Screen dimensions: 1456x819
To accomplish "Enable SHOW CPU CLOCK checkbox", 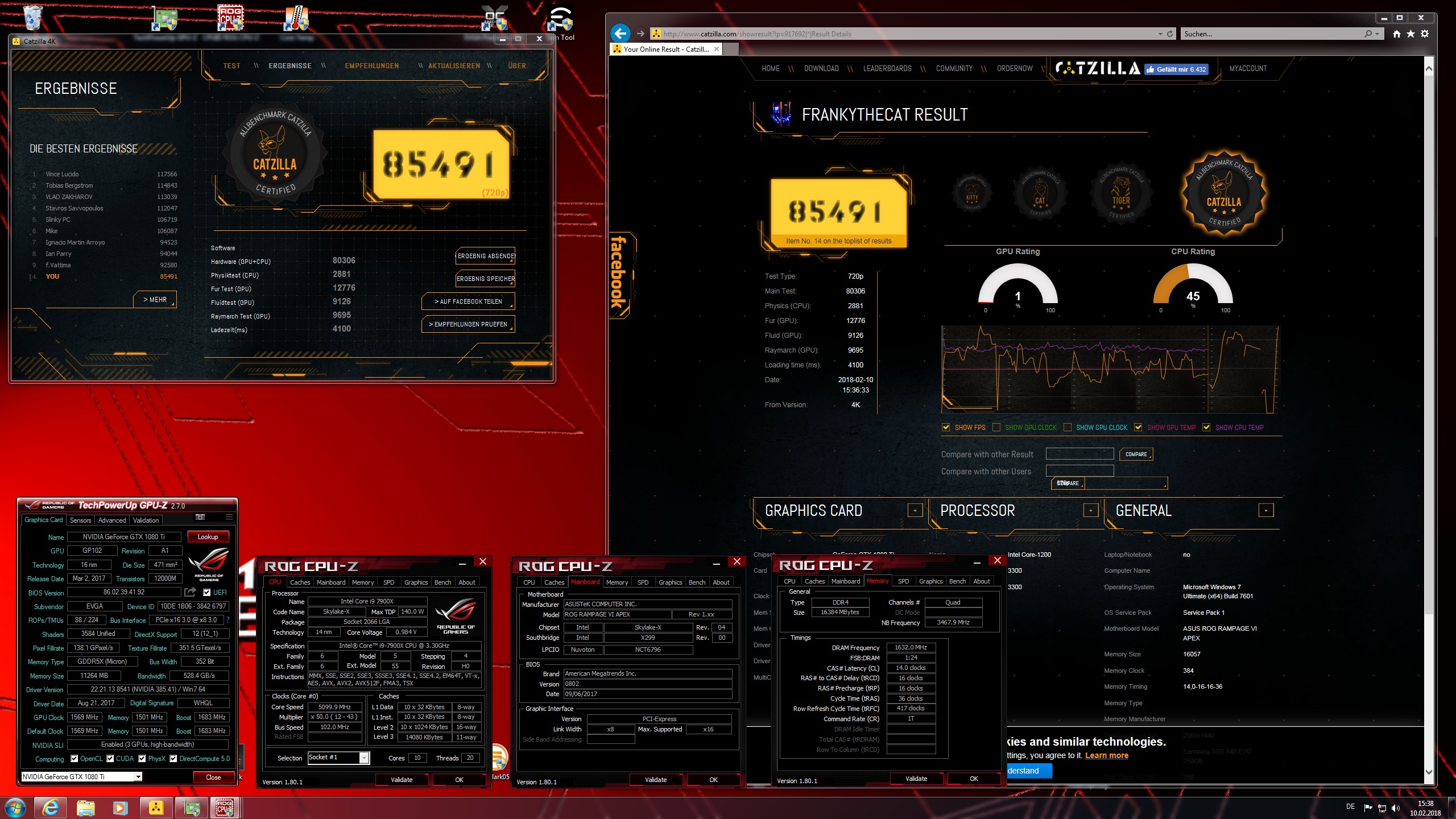I will pos(1068,428).
